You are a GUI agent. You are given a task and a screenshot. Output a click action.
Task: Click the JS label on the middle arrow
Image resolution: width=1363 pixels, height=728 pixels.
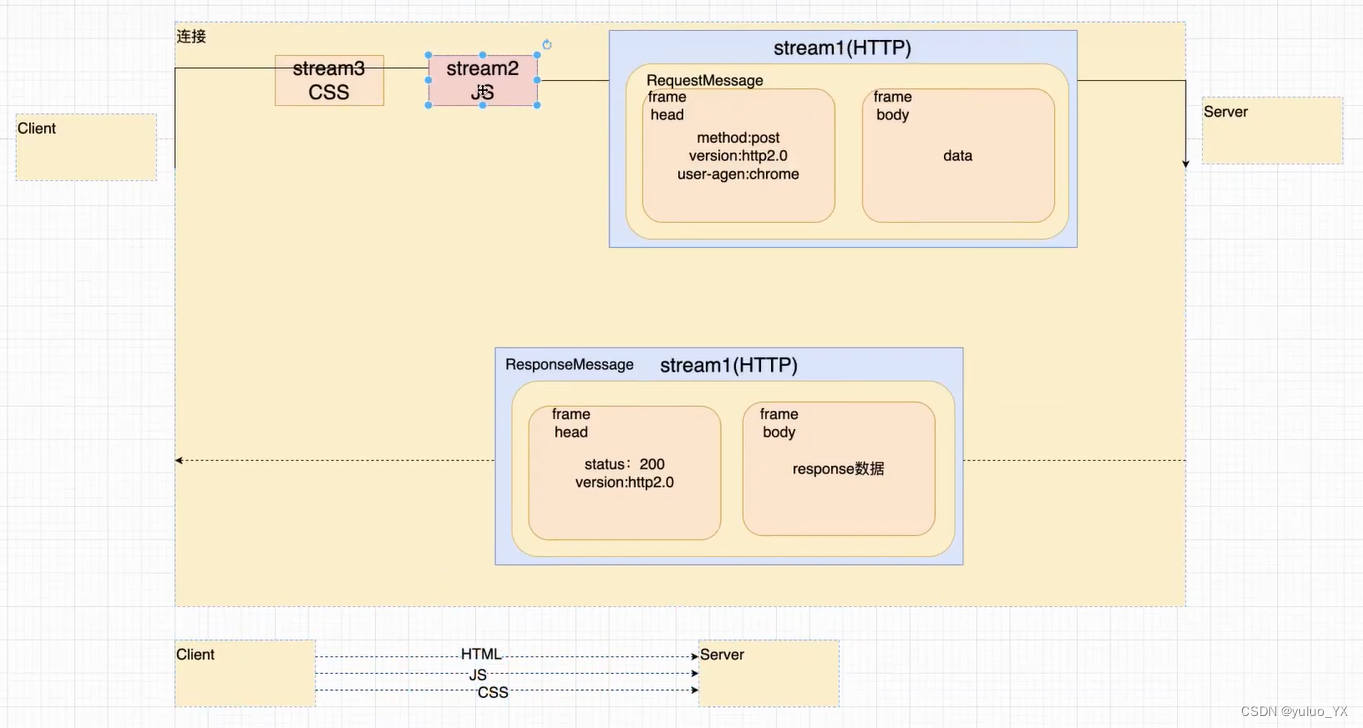coord(478,675)
